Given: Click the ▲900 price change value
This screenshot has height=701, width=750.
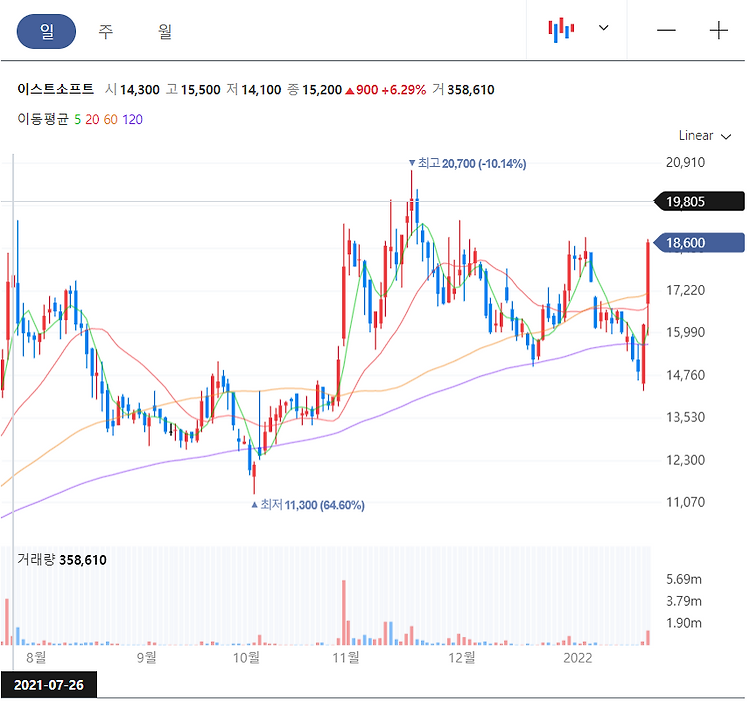Looking at the screenshot, I should pos(362,90).
